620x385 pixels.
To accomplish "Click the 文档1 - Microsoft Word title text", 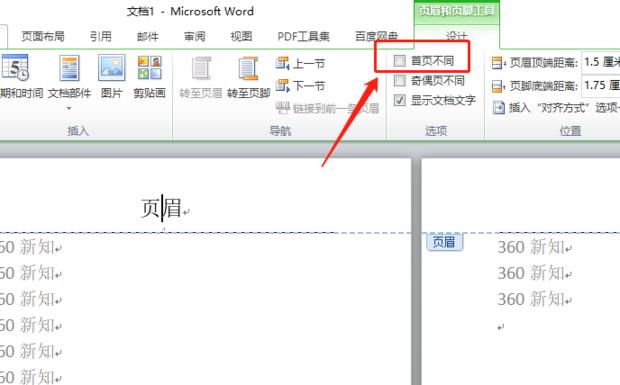I will 190,11.
